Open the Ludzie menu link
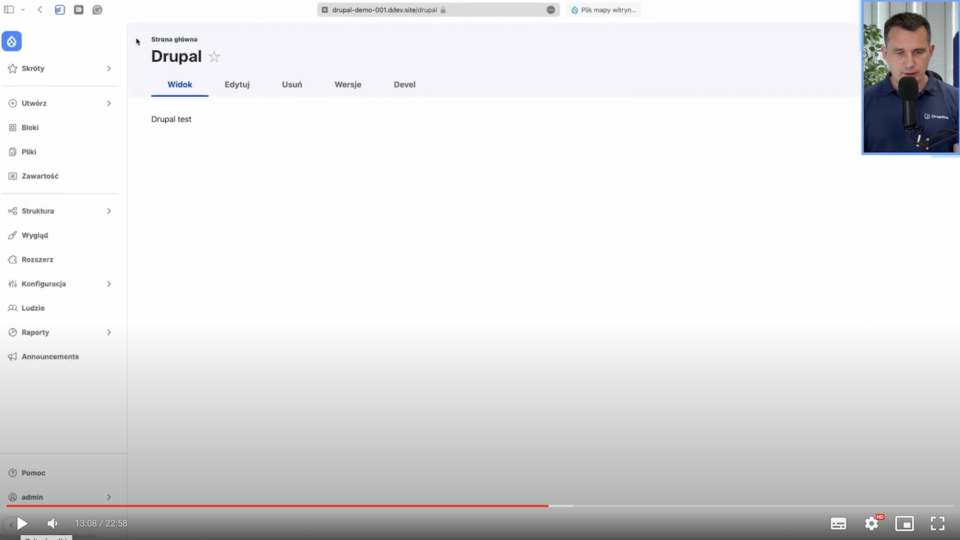This screenshot has height=540, width=960. (x=33, y=308)
